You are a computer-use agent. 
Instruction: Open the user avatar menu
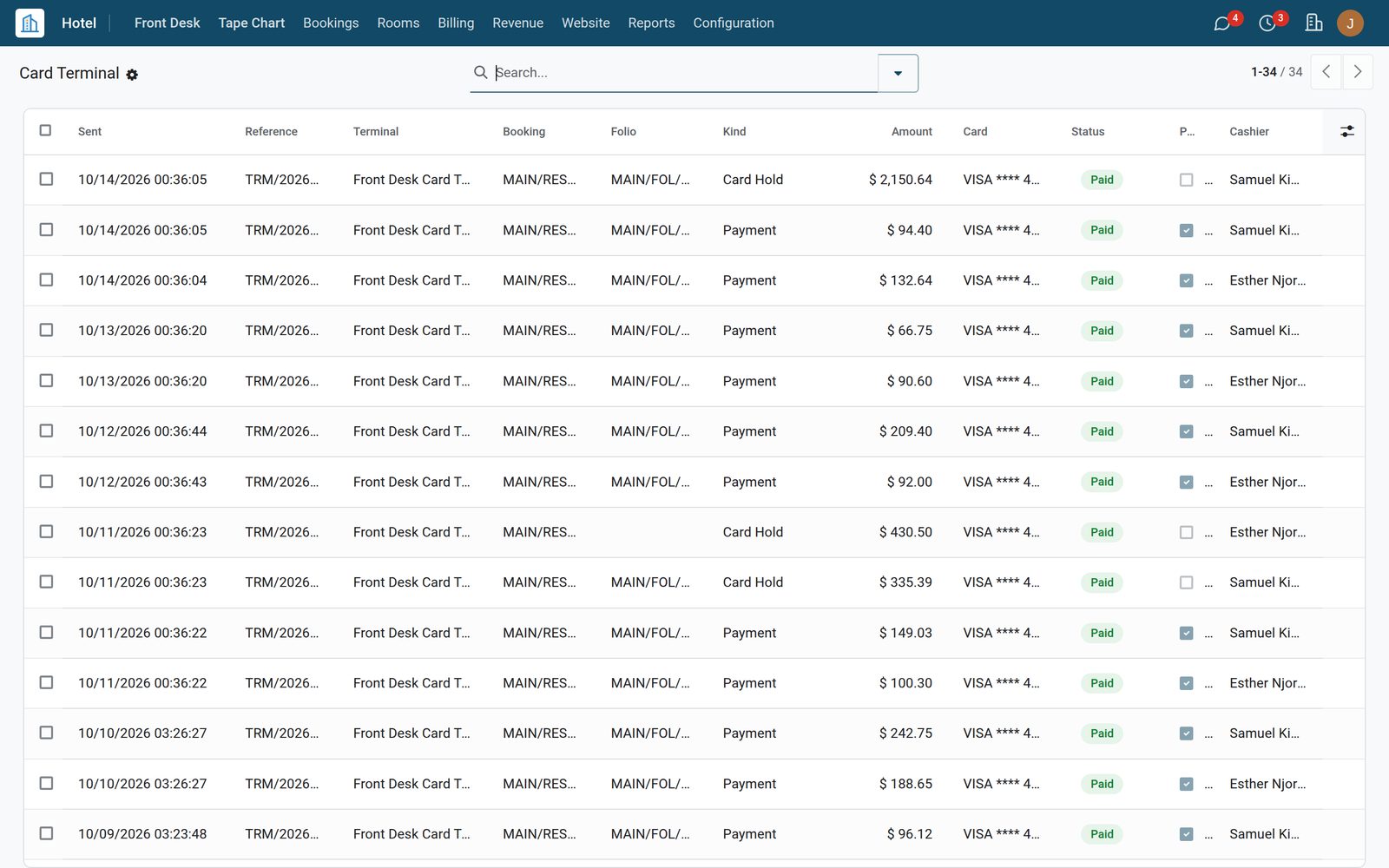[x=1350, y=23]
